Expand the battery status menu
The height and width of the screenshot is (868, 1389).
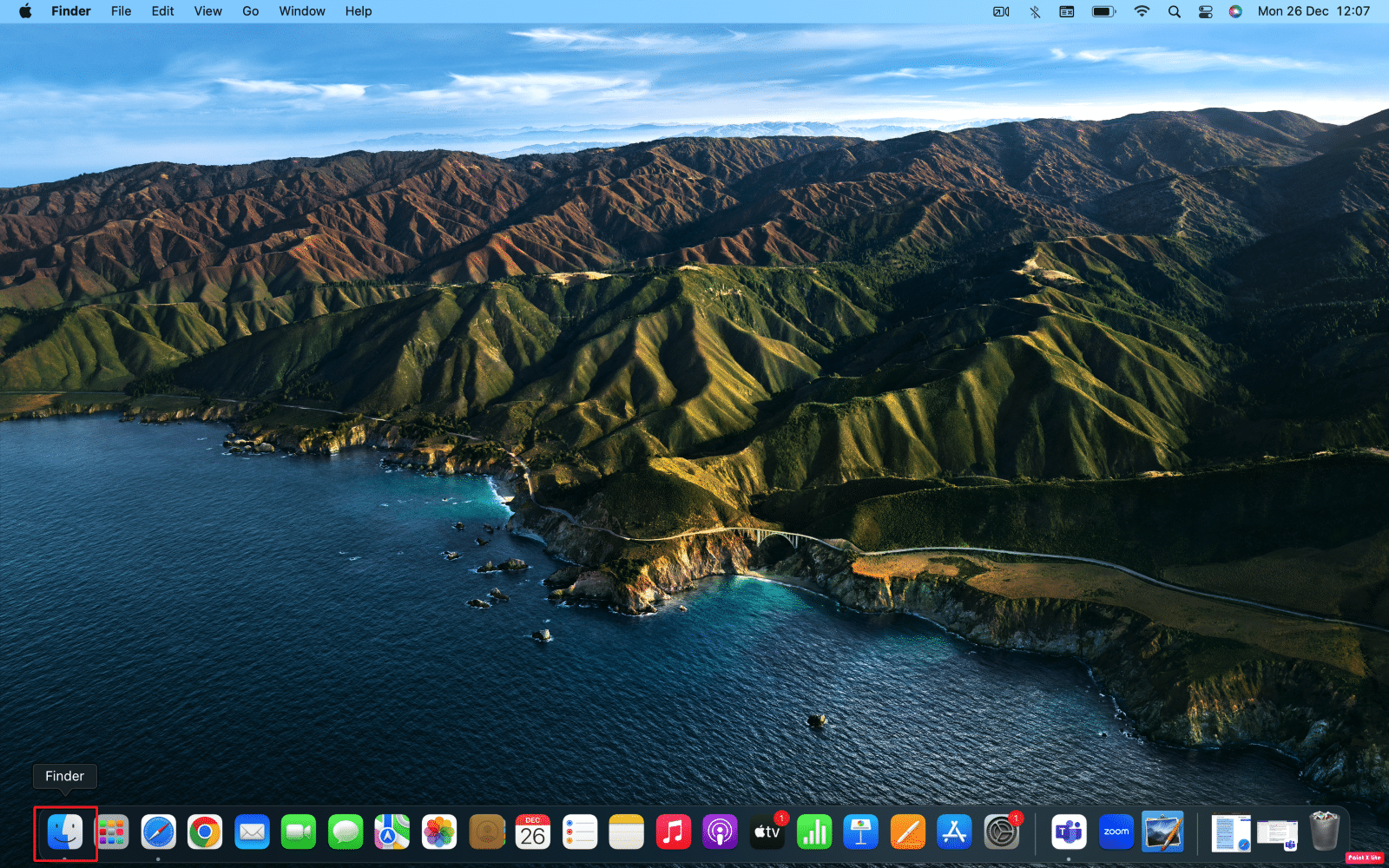coord(1103,11)
